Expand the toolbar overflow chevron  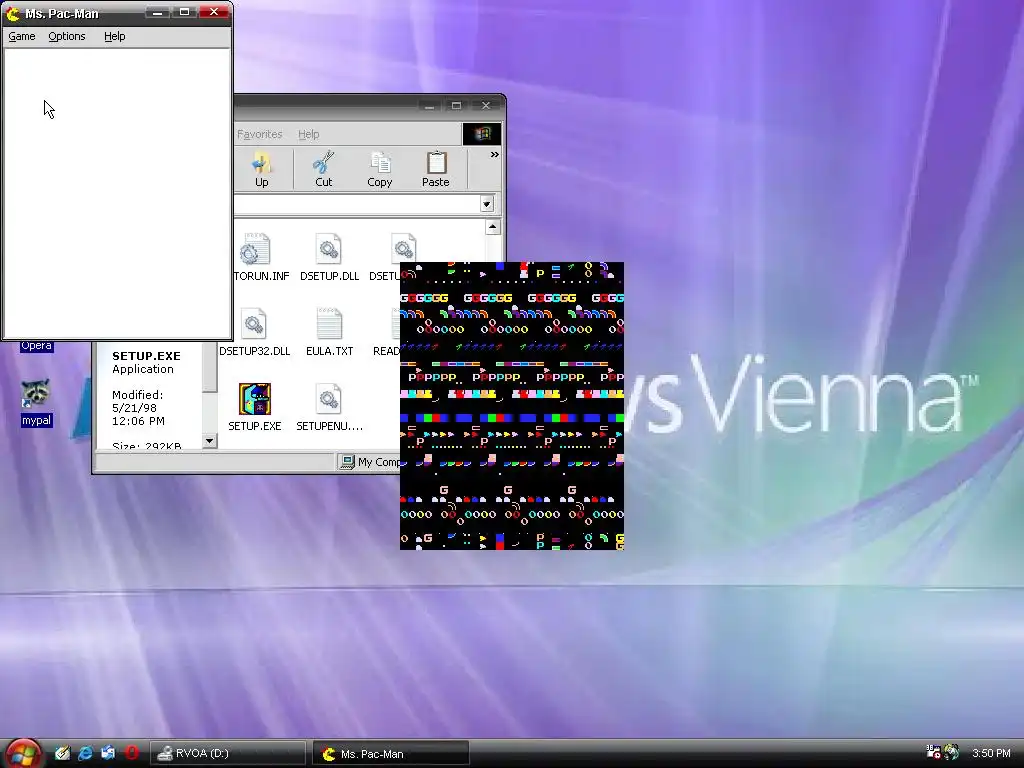tap(494, 155)
